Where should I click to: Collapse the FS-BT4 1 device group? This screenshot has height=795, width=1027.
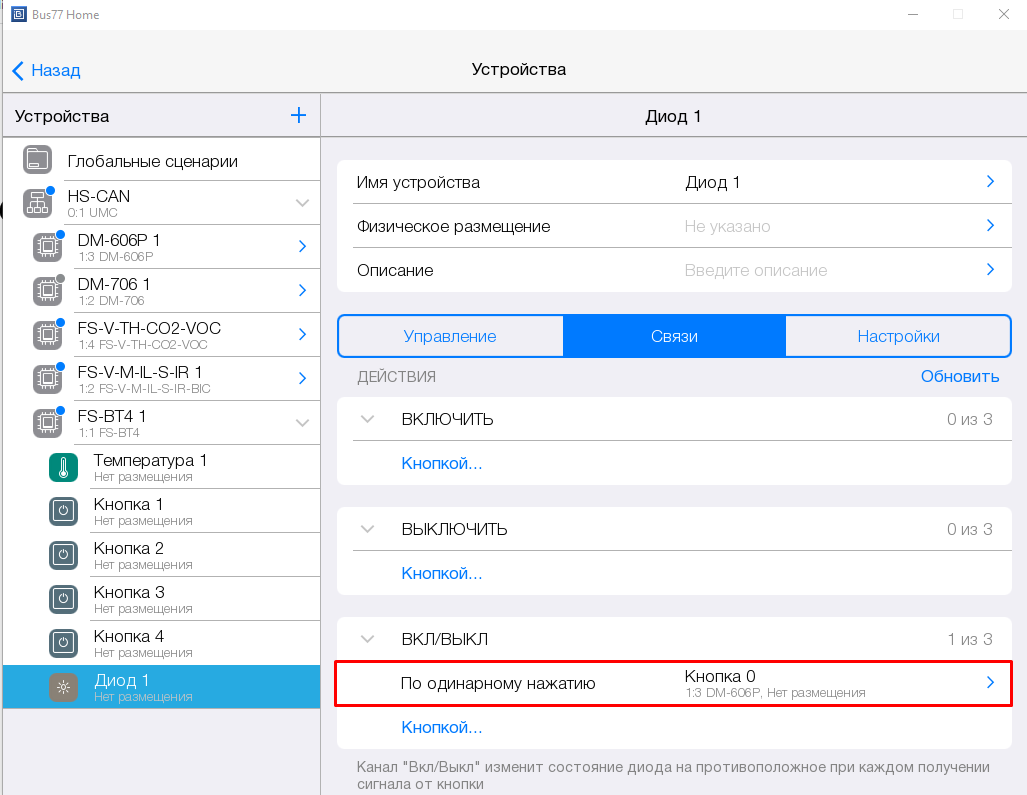(302, 423)
